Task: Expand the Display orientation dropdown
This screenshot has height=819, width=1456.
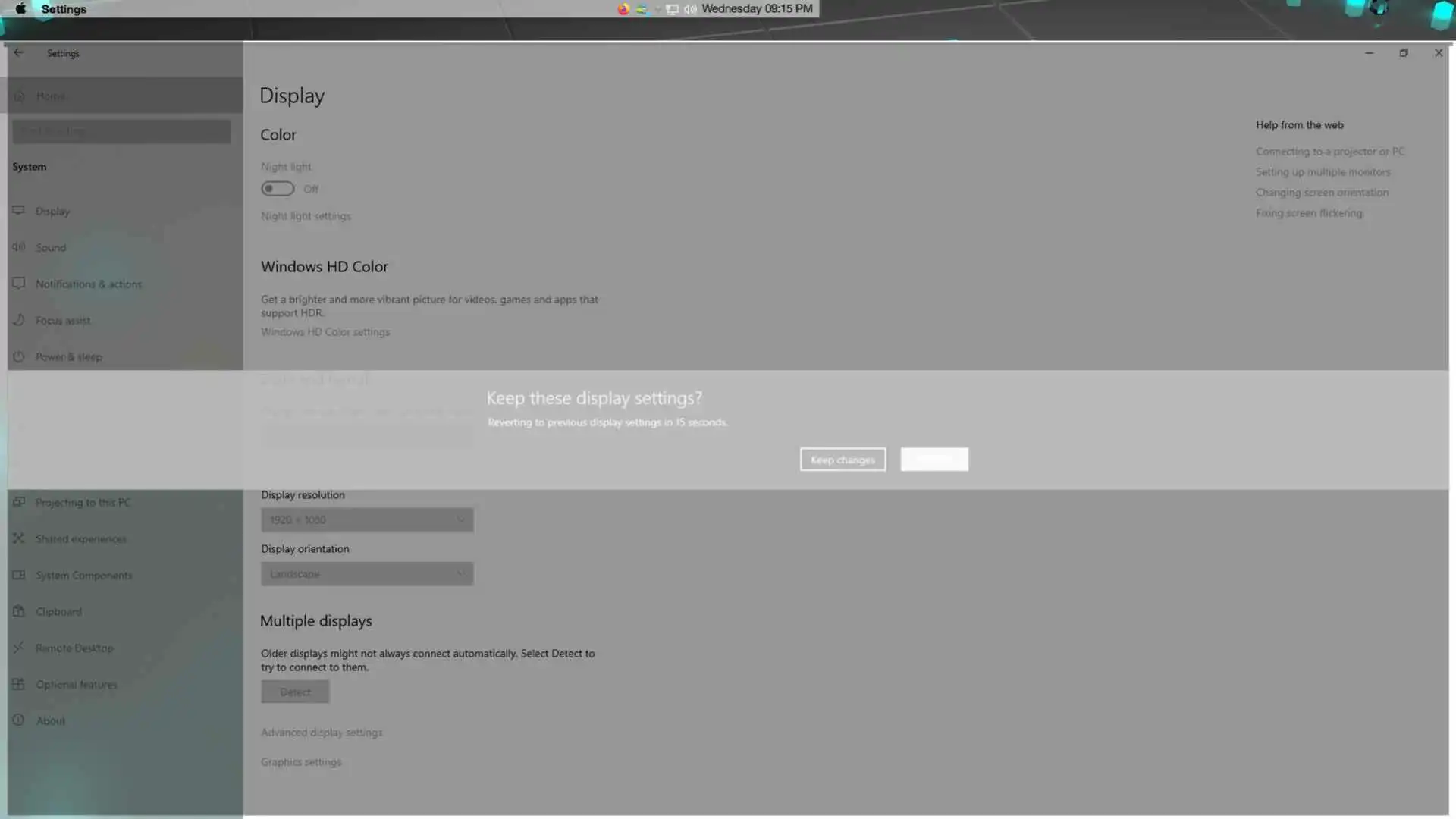Action: (367, 574)
